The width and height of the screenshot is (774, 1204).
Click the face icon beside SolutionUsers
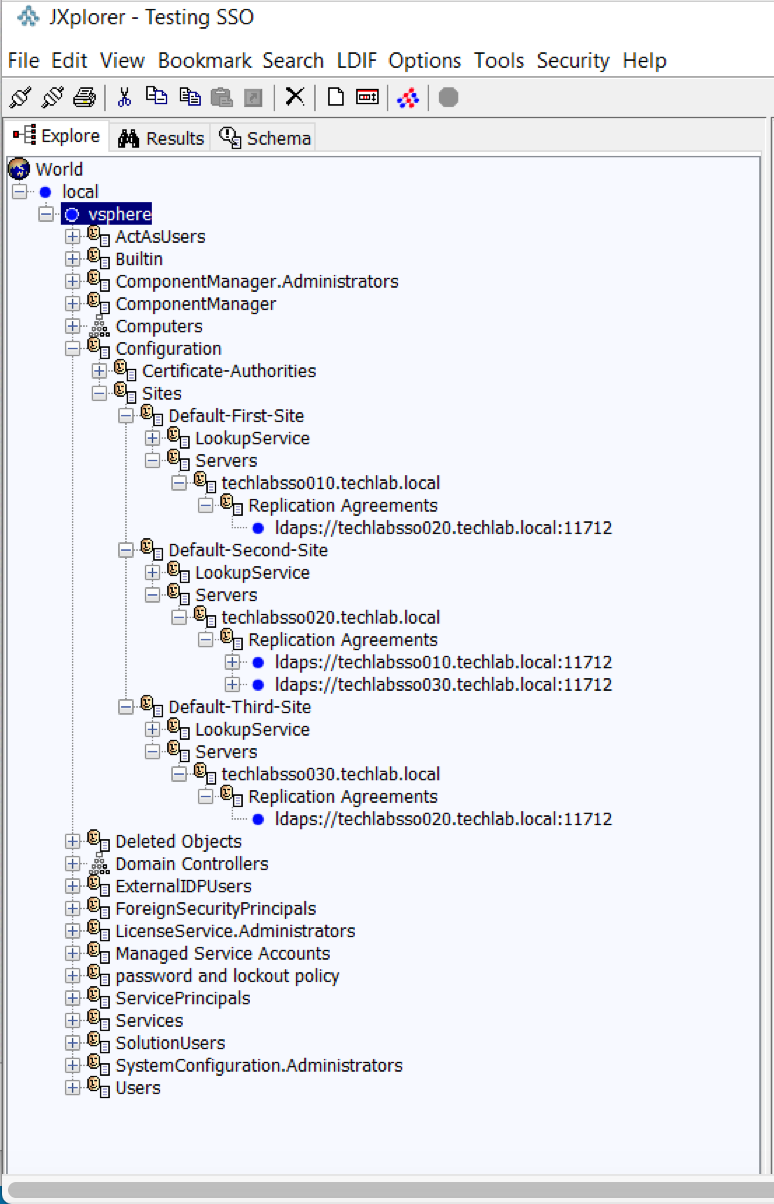coord(98,1042)
